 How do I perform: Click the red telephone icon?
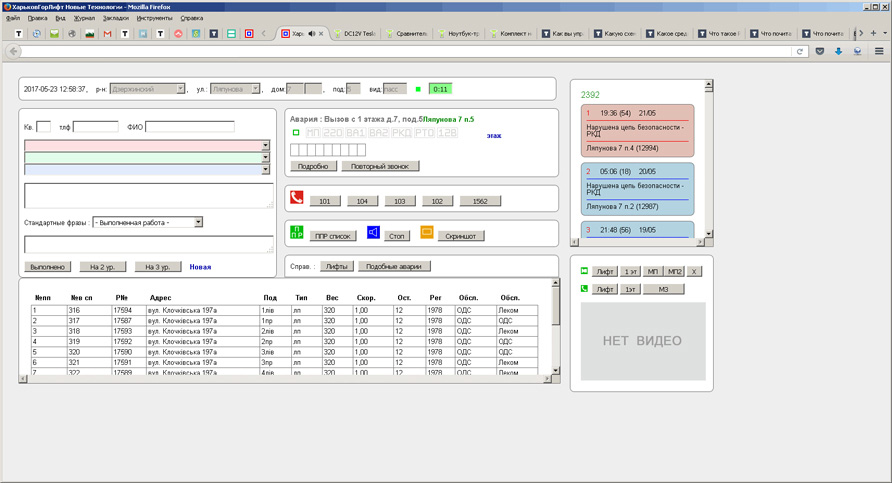pos(296,198)
